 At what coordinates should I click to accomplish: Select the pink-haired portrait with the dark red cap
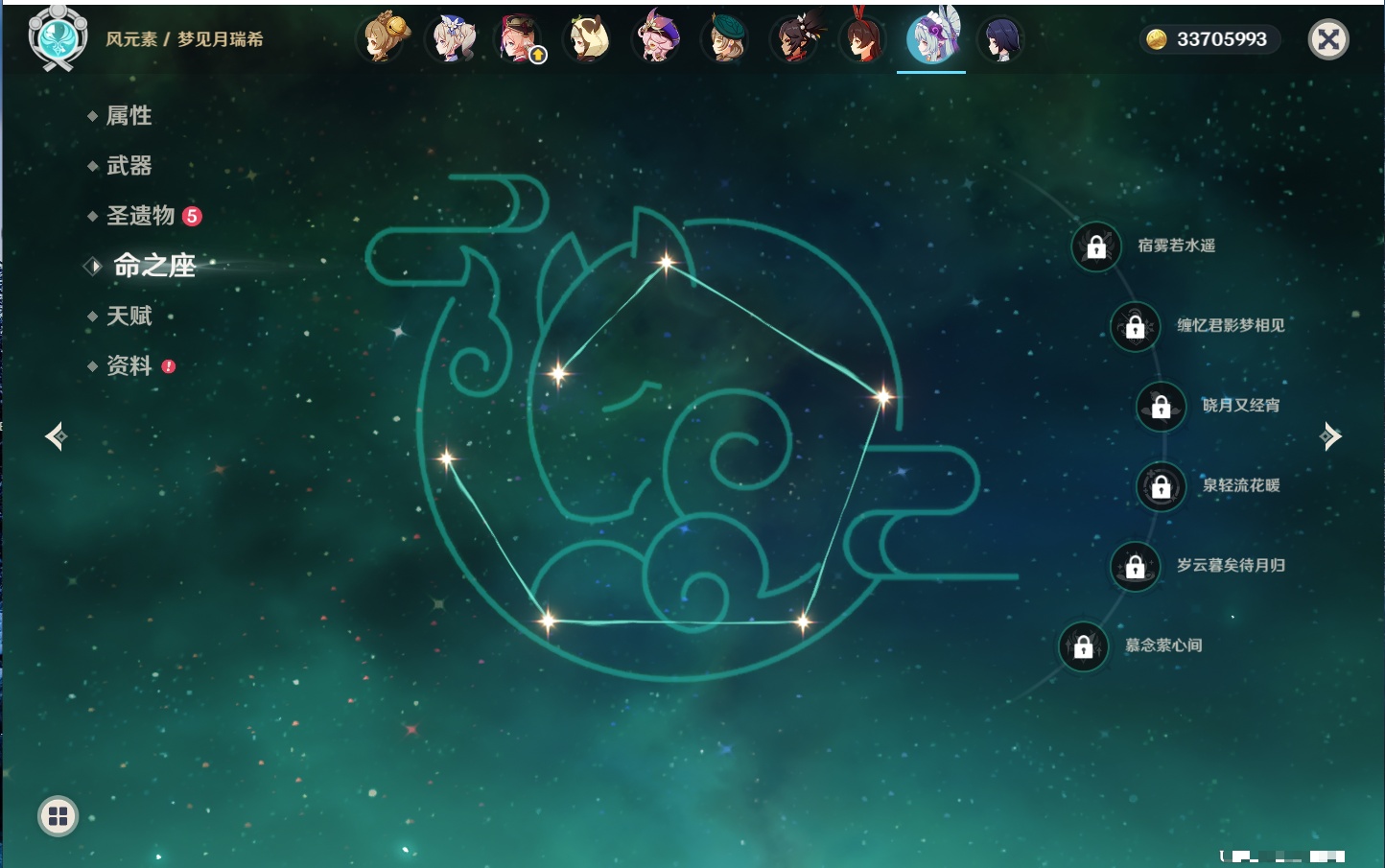pos(520,38)
